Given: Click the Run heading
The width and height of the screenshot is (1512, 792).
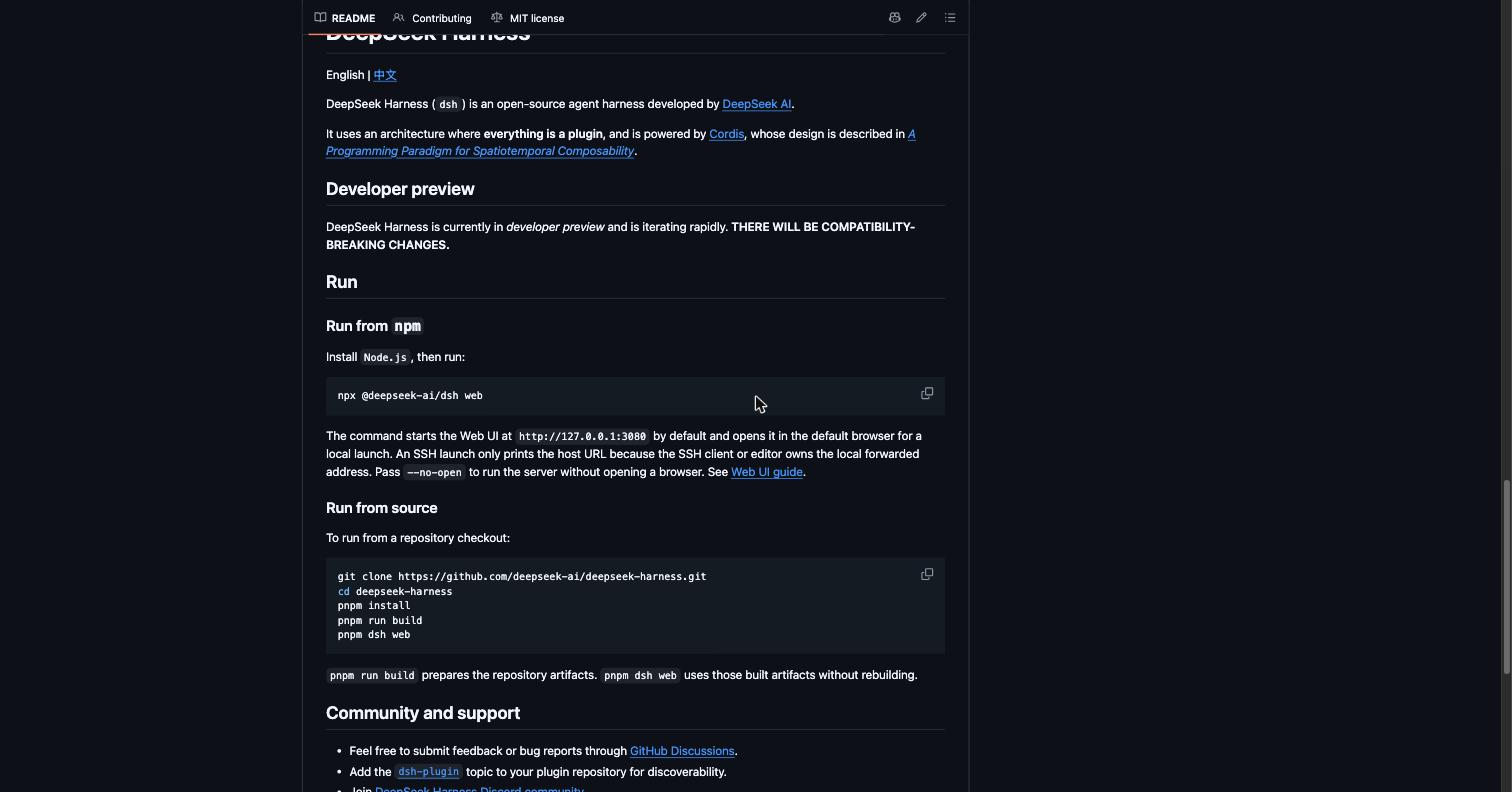Looking at the screenshot, I should pos(342,282).
